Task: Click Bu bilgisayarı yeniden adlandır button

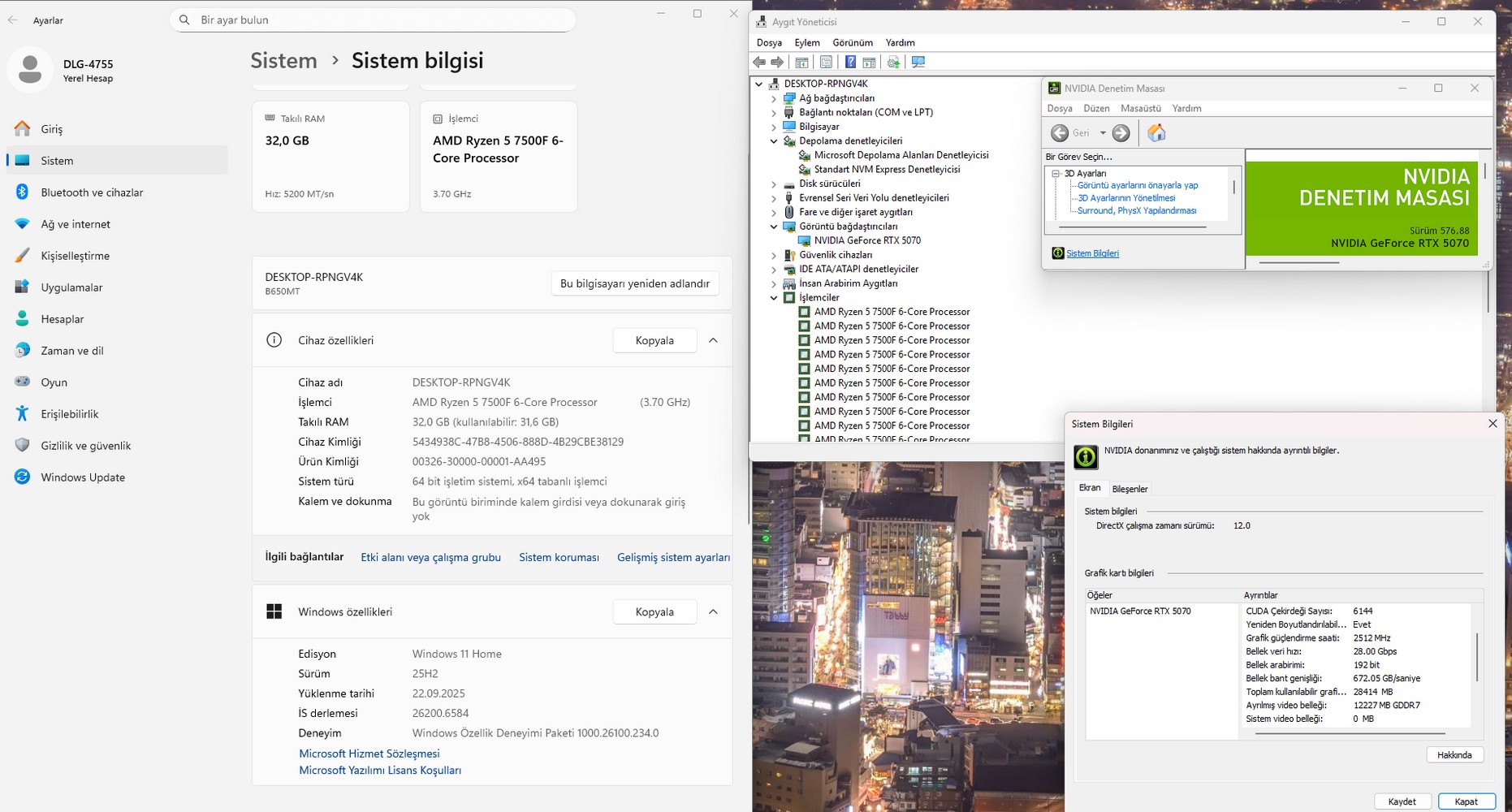Action: coord(634,283)
